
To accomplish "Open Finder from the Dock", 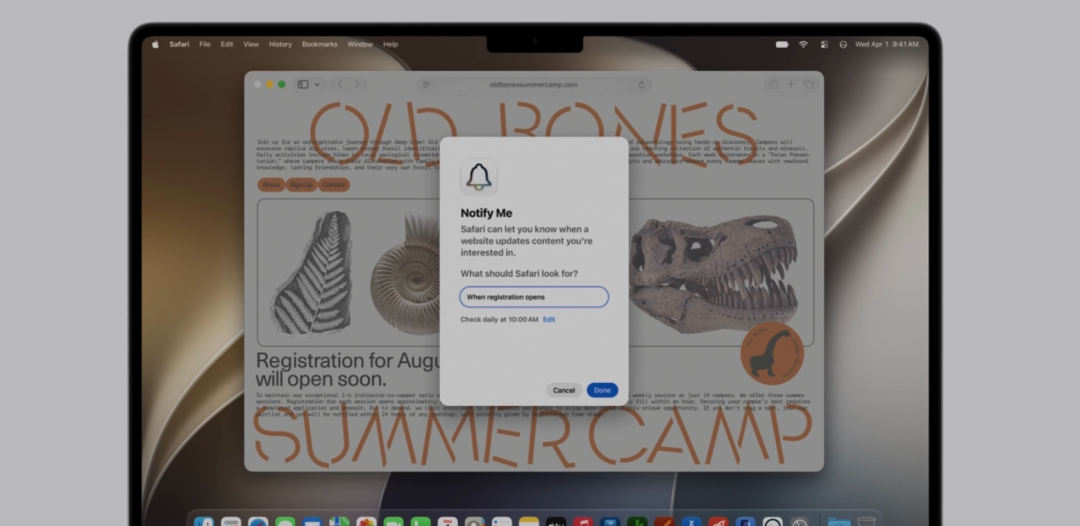I will click(x=204, y=521).
